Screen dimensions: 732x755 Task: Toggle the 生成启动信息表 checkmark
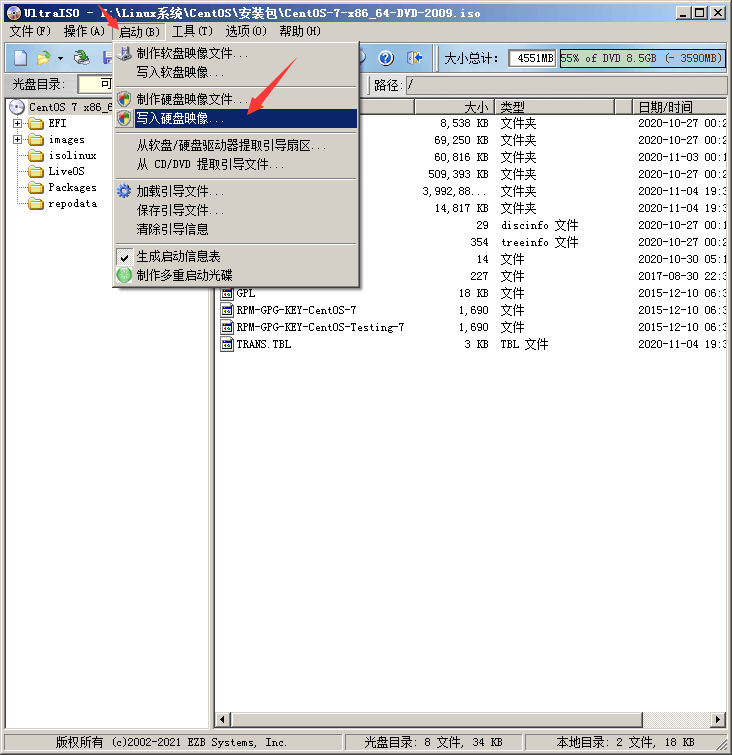click(x=124, y=257)
